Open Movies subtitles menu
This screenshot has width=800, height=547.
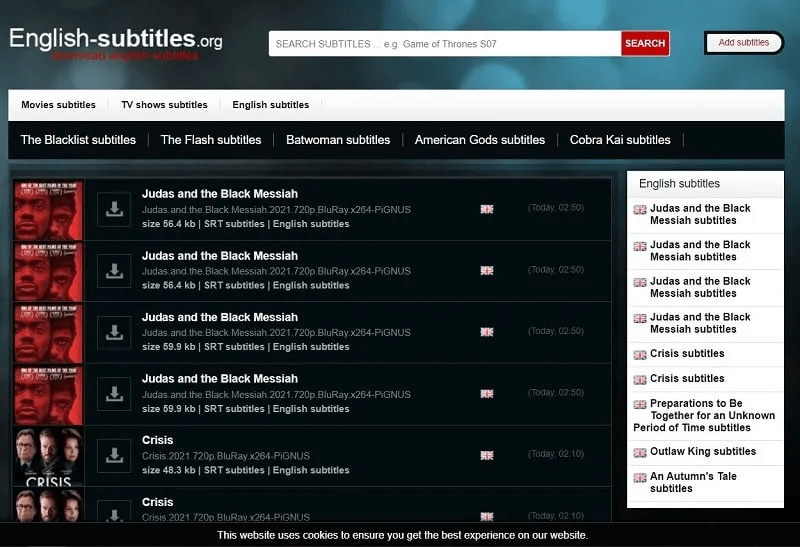click(x=58, y=105)
